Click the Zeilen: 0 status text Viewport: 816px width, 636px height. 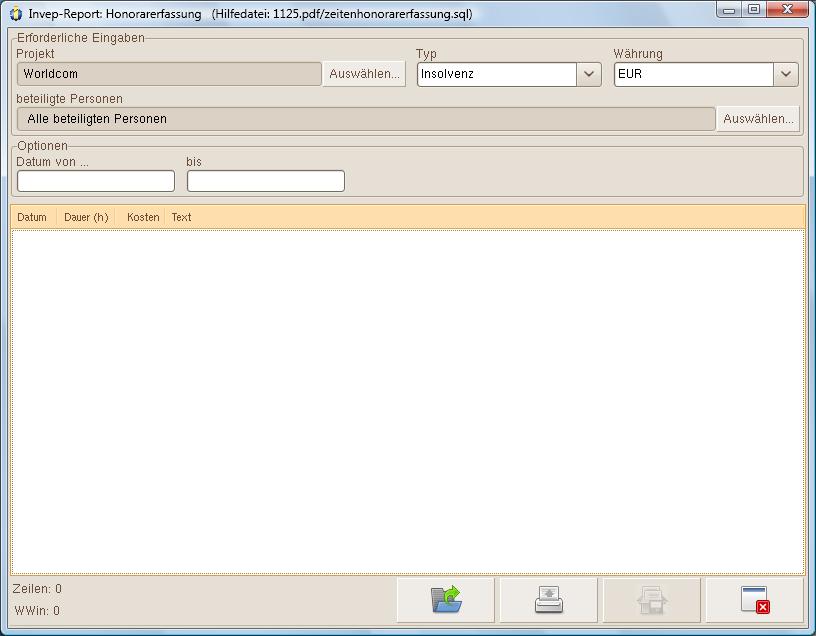[37, 589]
